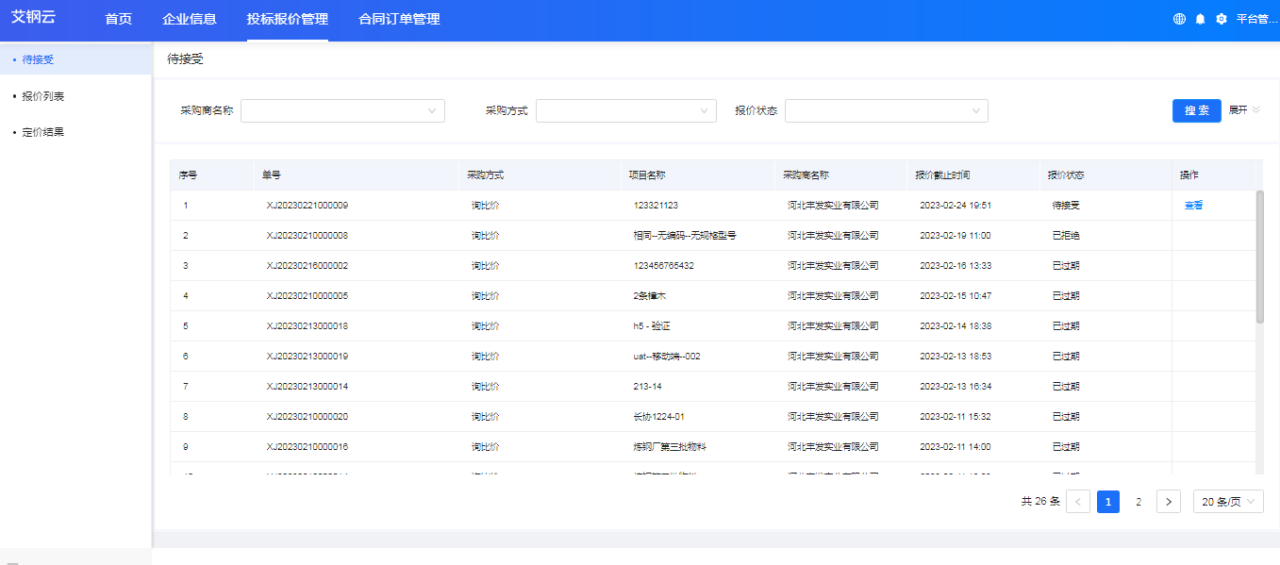Open the 报价状态 dropdown
Image resolution: width=1280 pixels, height=565 pixels.
886,111
